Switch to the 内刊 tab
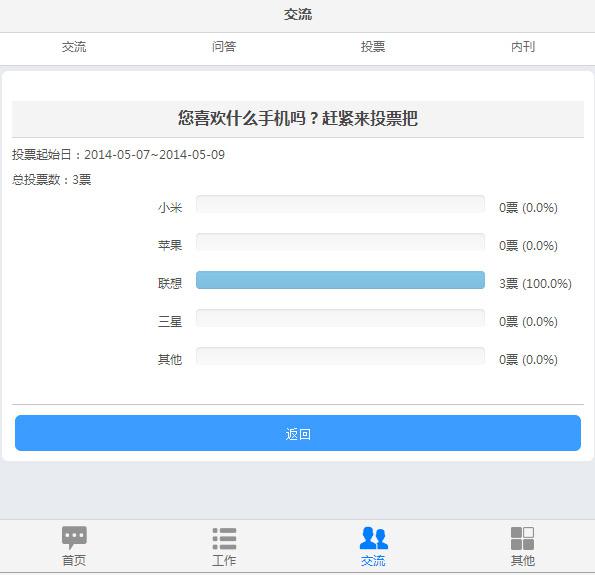 tap(523, 47)
